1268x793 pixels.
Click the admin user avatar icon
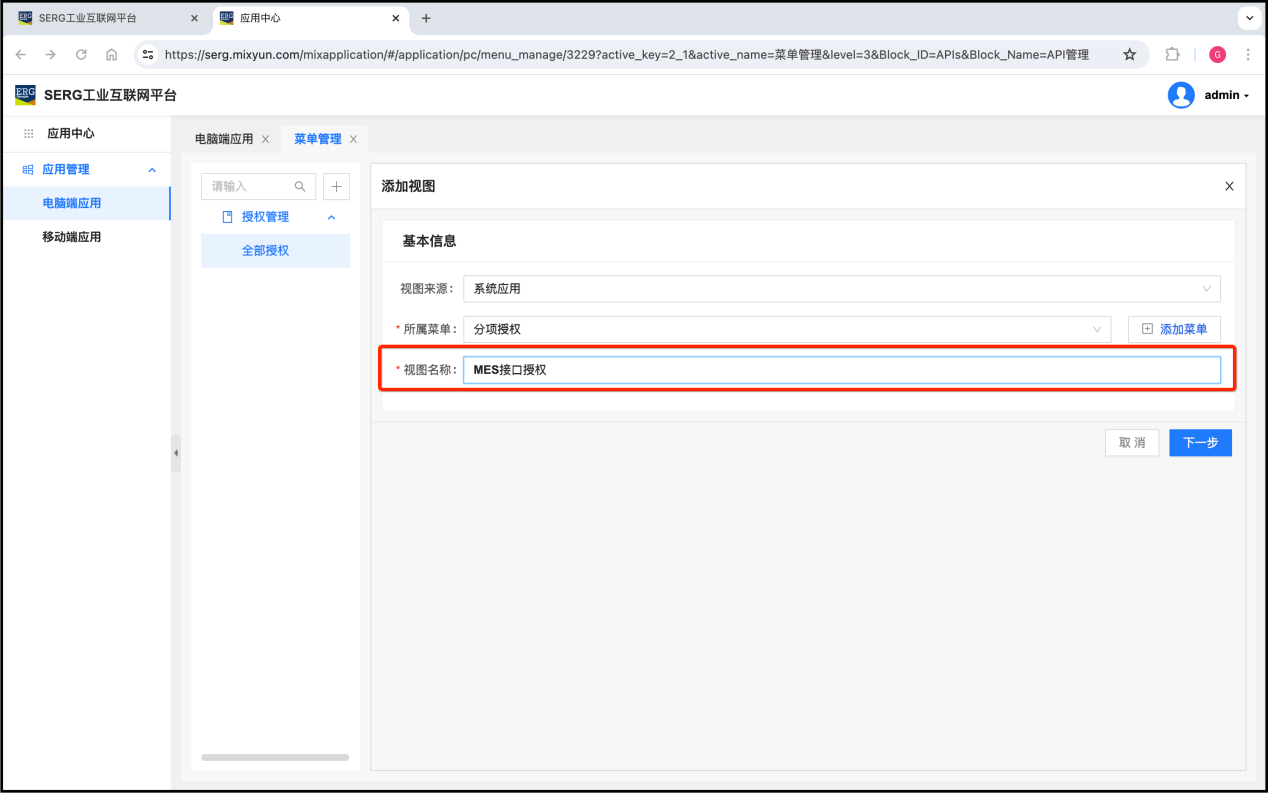(1181, 95)
